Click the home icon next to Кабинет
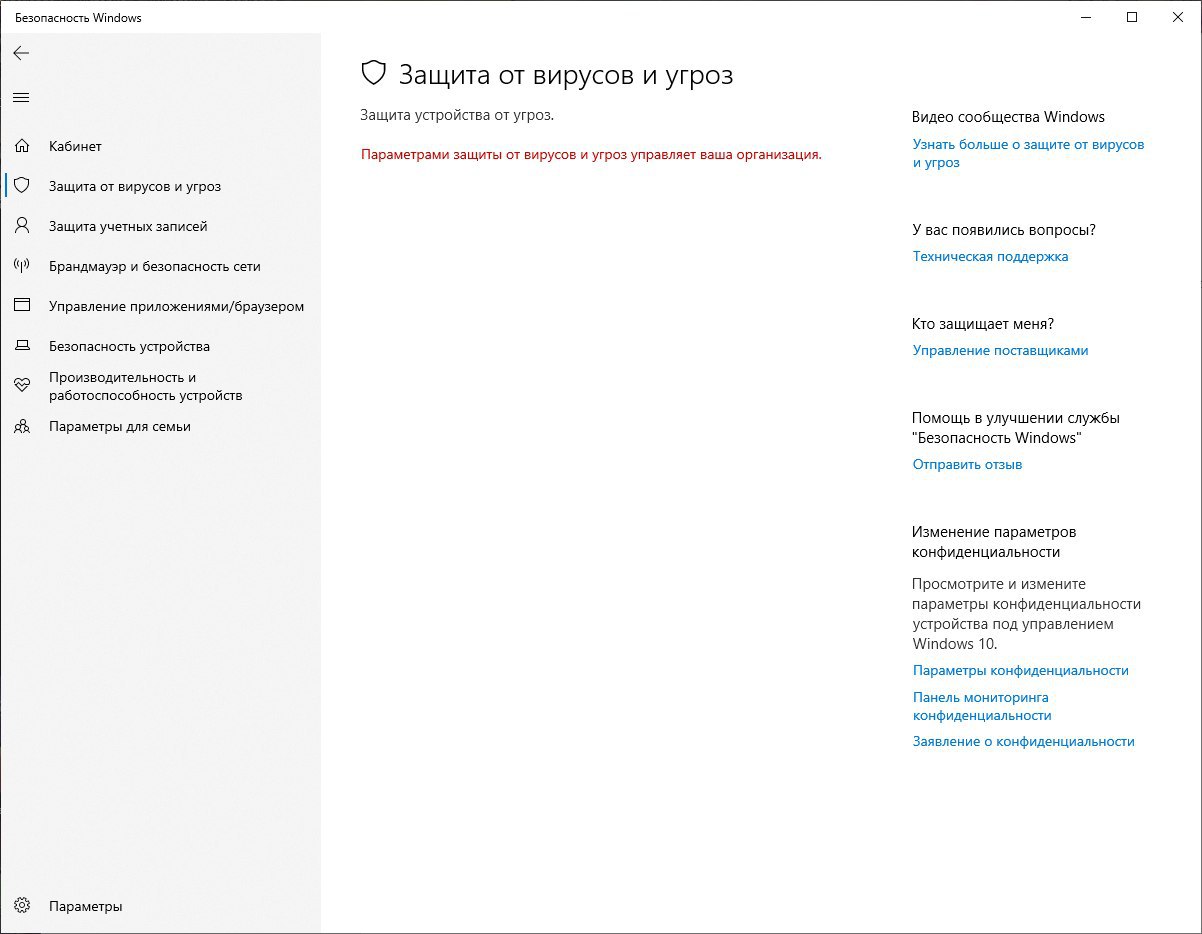 [22, 146]
